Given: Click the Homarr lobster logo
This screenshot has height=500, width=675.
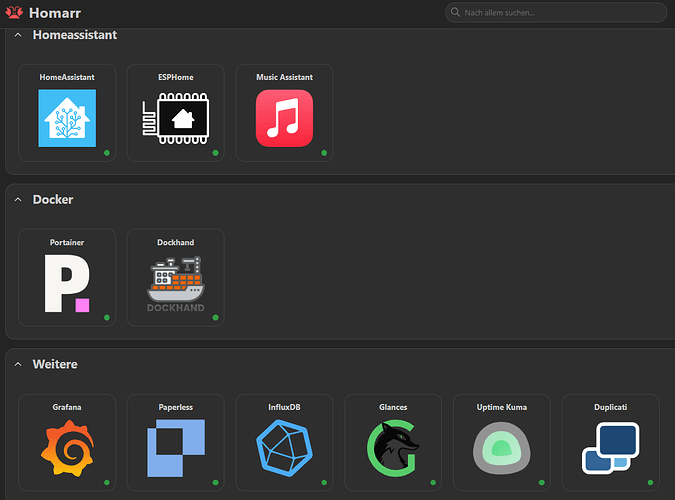Looking at the screenshot, I should (x=14, y=12).
